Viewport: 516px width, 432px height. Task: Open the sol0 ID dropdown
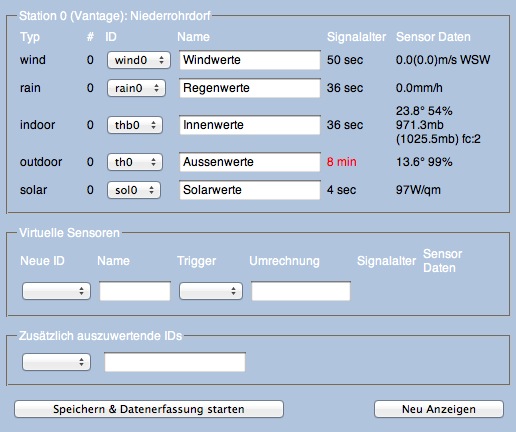coord(134,190)
